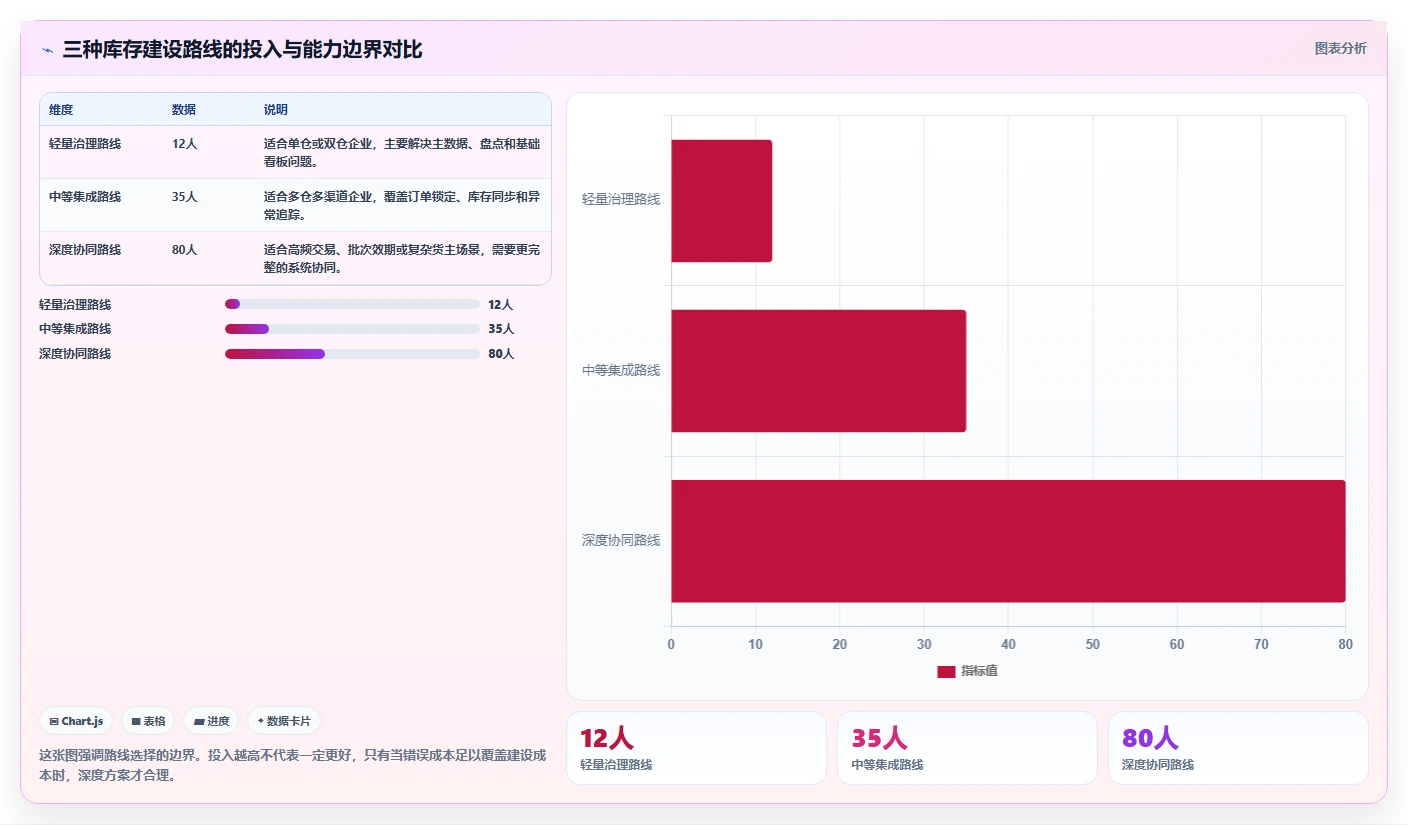Click the 说明 column header
This screenshot has height=825, width=1408.
(276, 110)
